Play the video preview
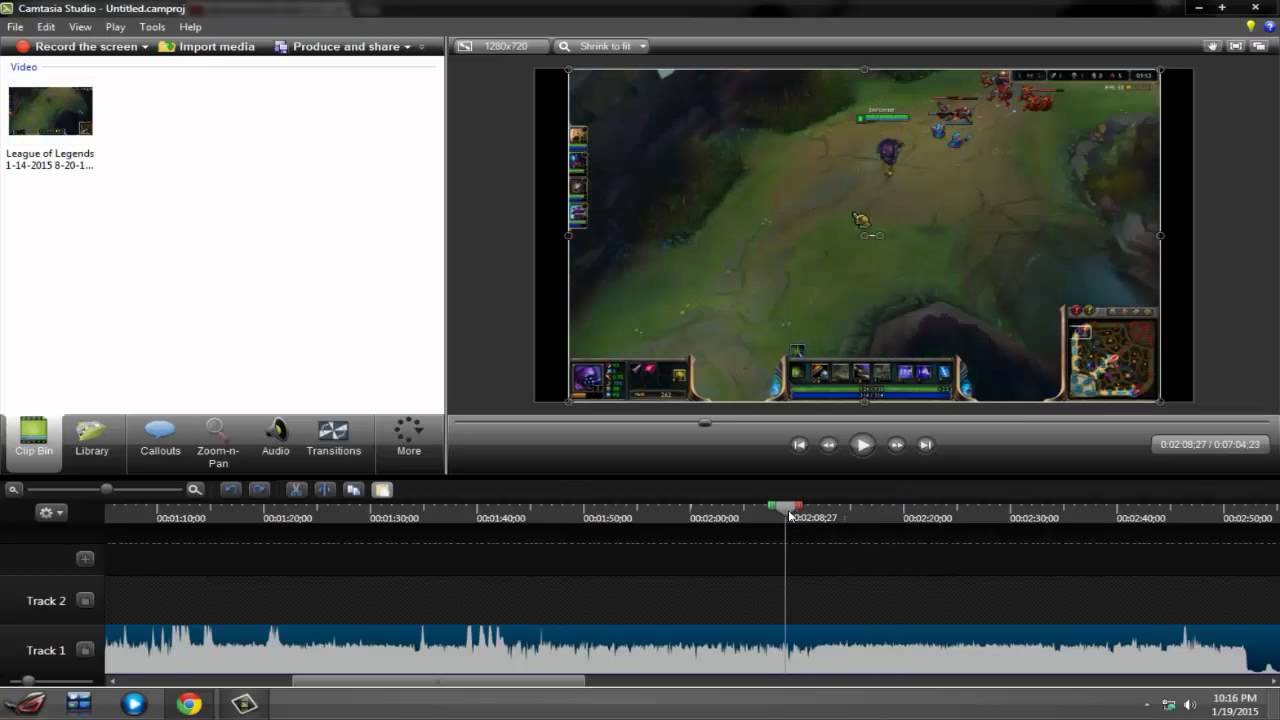Screen dimensions: 1280x720 point(862,445)
